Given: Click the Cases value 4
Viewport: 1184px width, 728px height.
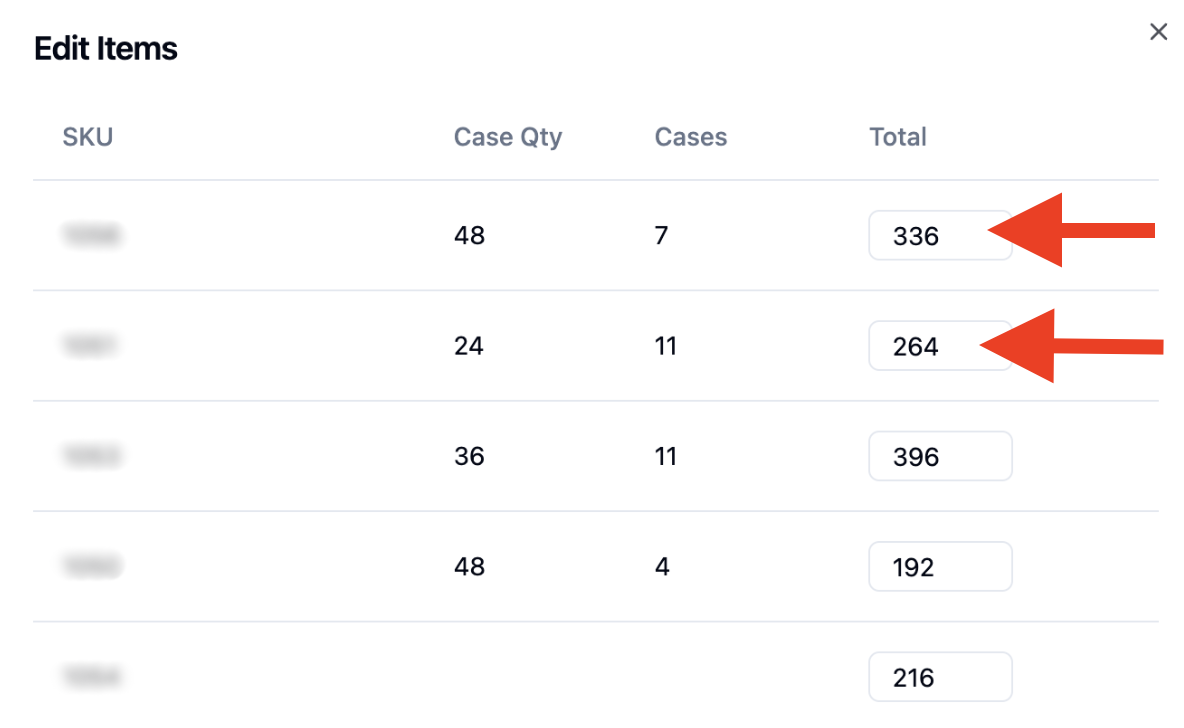Looking at the screenshot, I should (x=662, y=566).
